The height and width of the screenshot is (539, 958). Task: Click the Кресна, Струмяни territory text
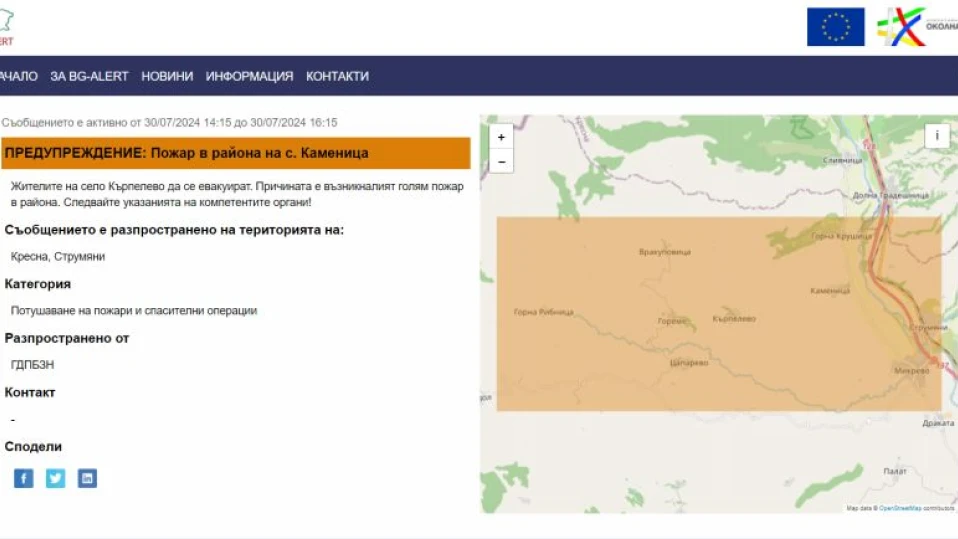point(58,257)
